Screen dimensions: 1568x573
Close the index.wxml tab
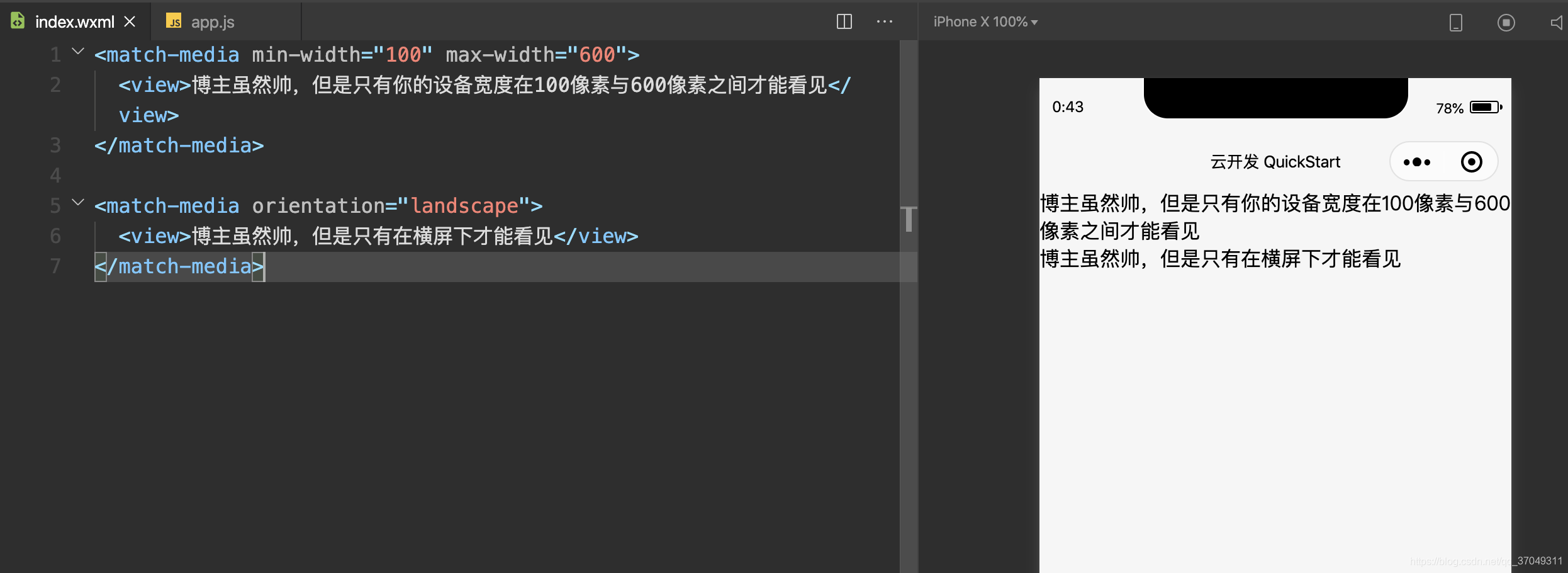[130, 22]
